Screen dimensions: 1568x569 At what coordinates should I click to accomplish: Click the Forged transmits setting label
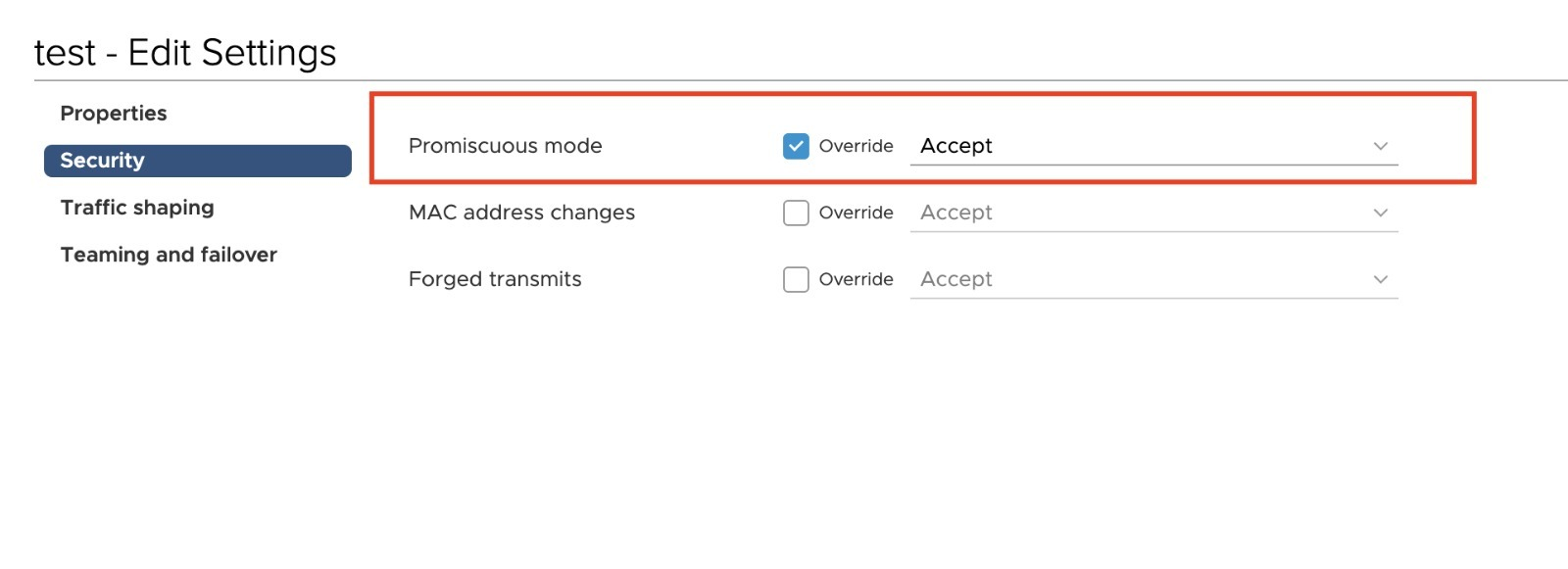tap(495, 279)
